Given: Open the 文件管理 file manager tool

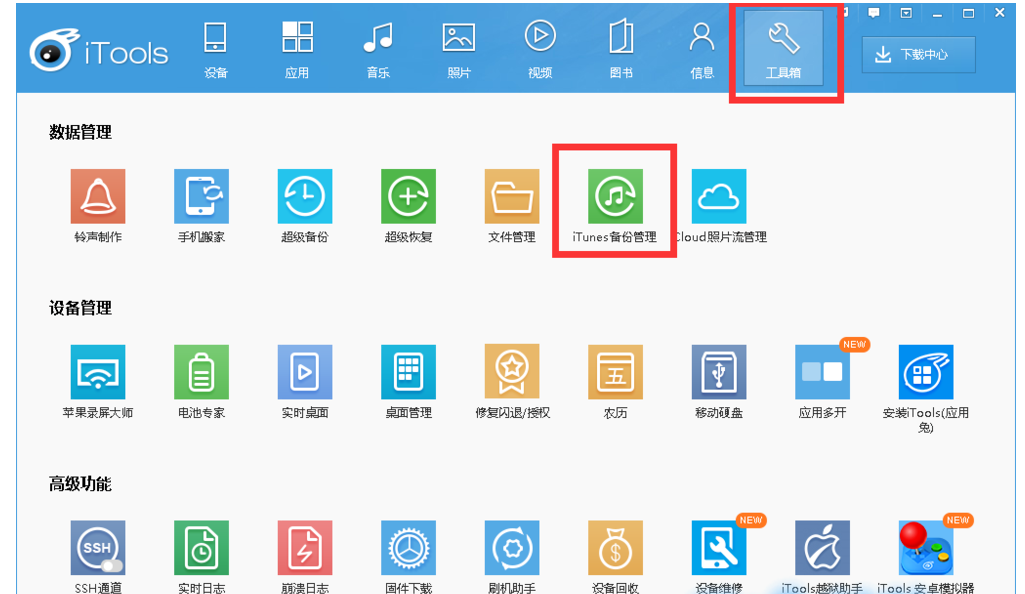Looking at the screenshot, I should pos(512,196).
